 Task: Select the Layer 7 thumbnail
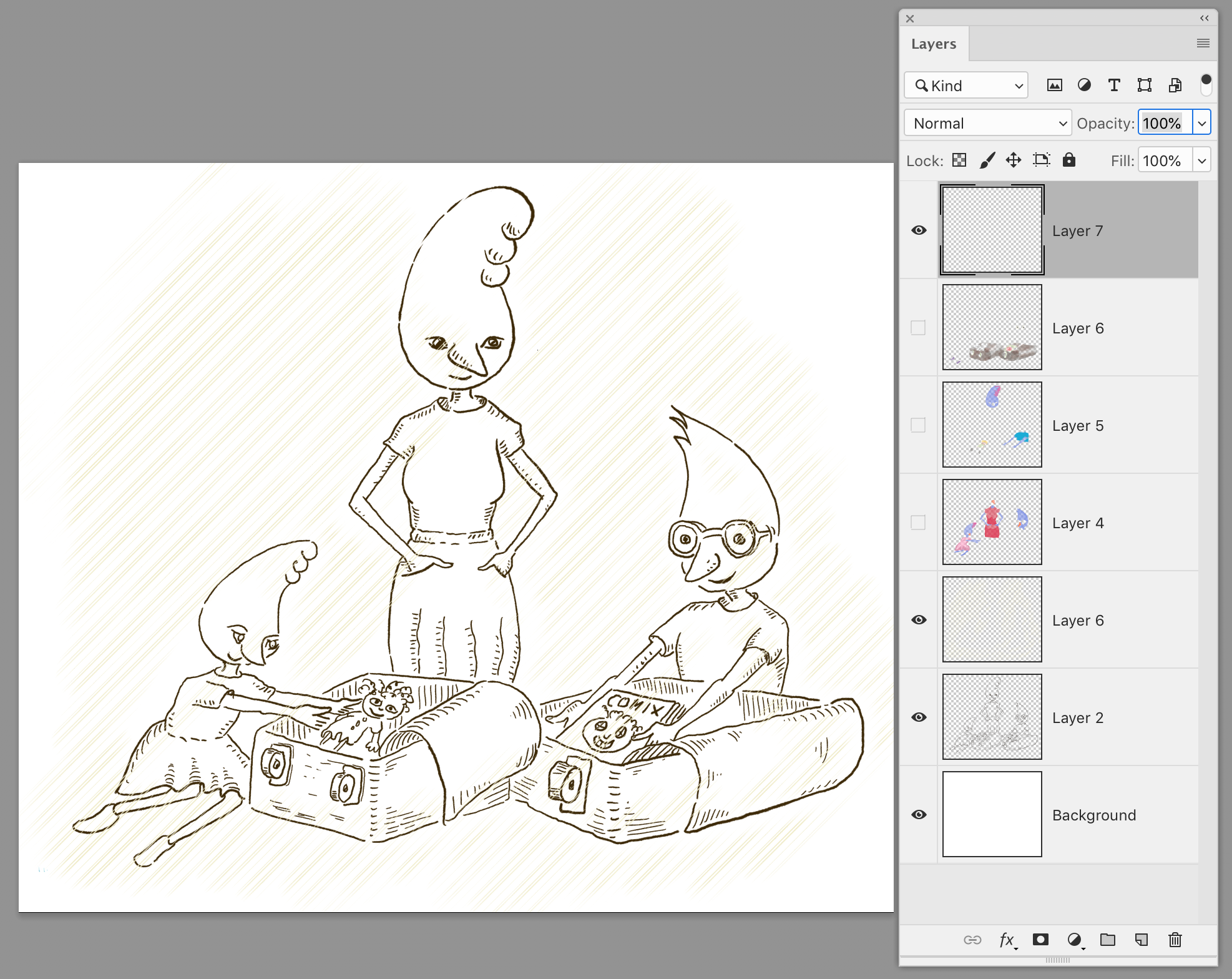[x=992, y=230]
